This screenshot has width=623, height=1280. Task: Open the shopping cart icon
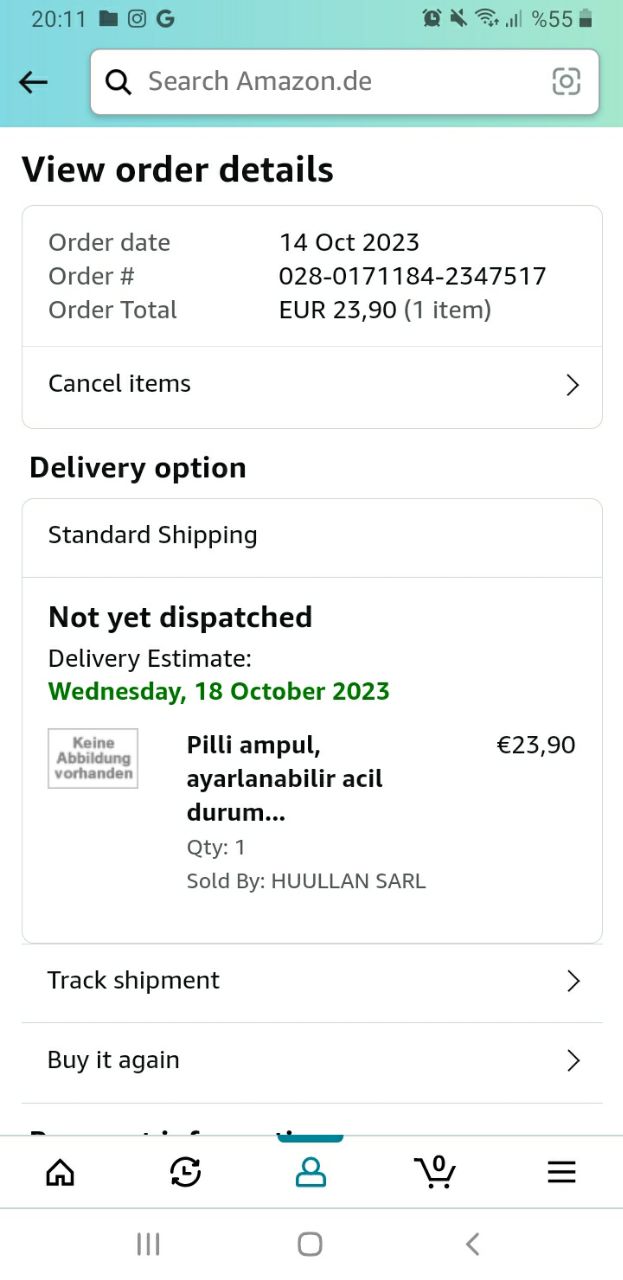tap(435, 1171)
